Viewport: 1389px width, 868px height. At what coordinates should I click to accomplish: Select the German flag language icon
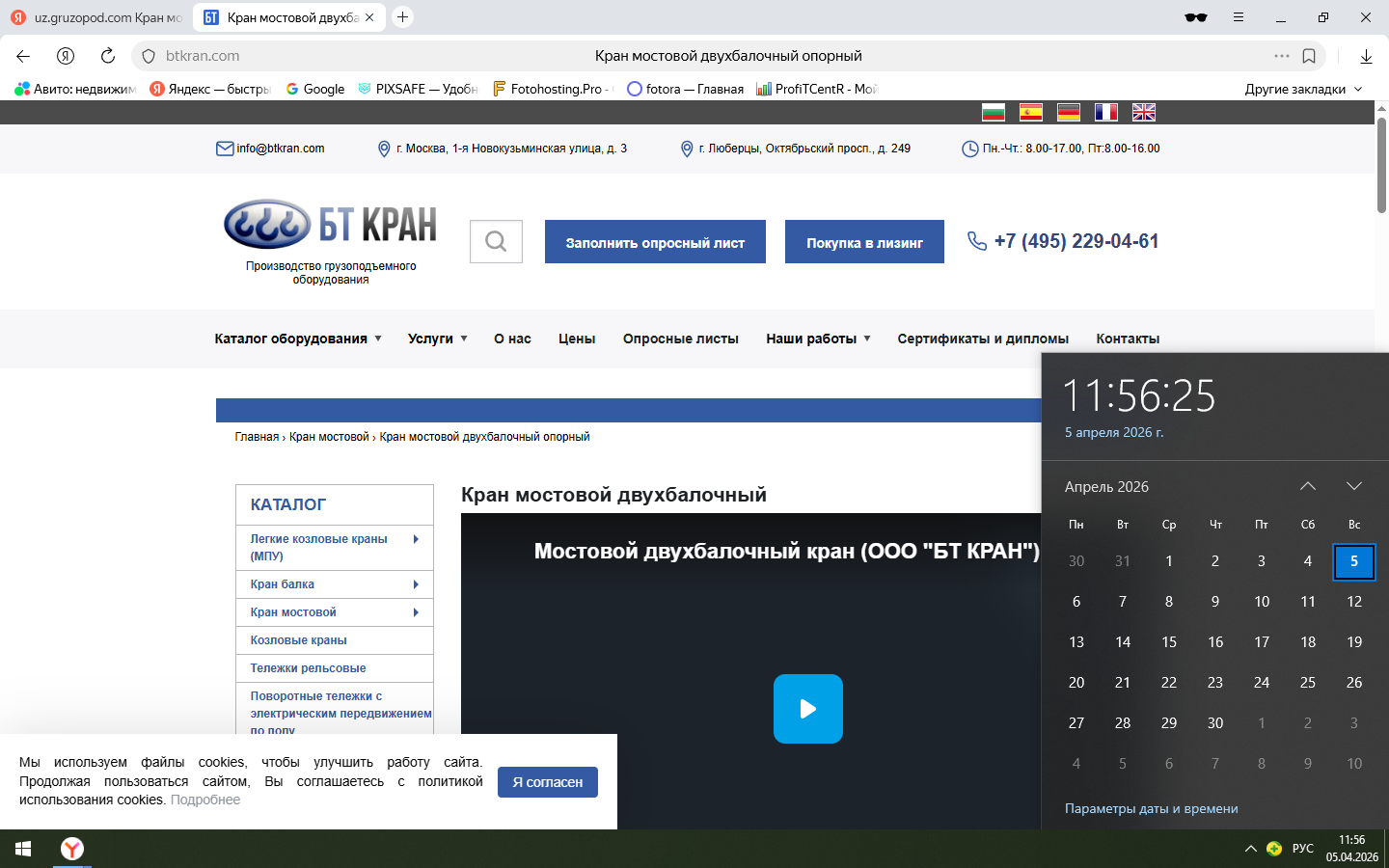[x=1068, y=113]
